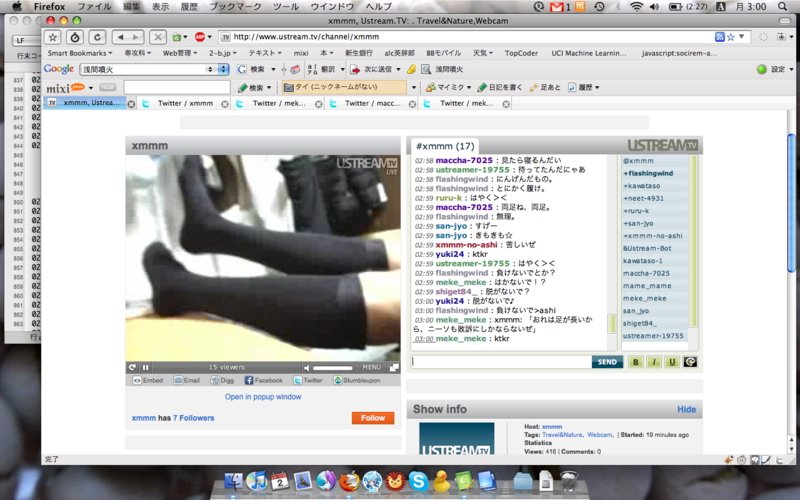This screenshot has height=500, width=800.
Task: Click the Cyberduck duck icon in Dock
Action: coord(441,481)
